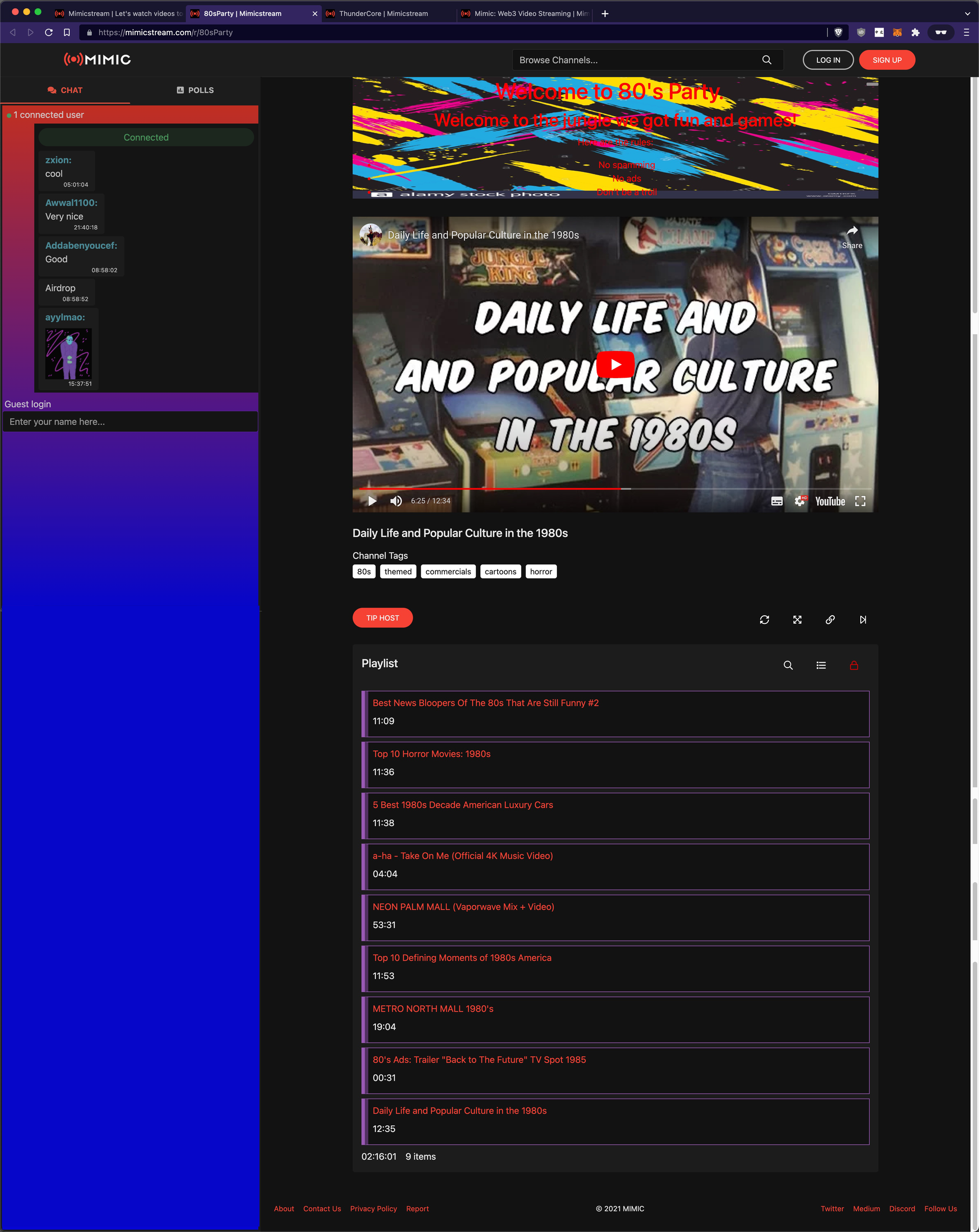Click the sync/refresh video icon
The width and height of the screenshot is (979, 1232).
click(x=764, y=619)
